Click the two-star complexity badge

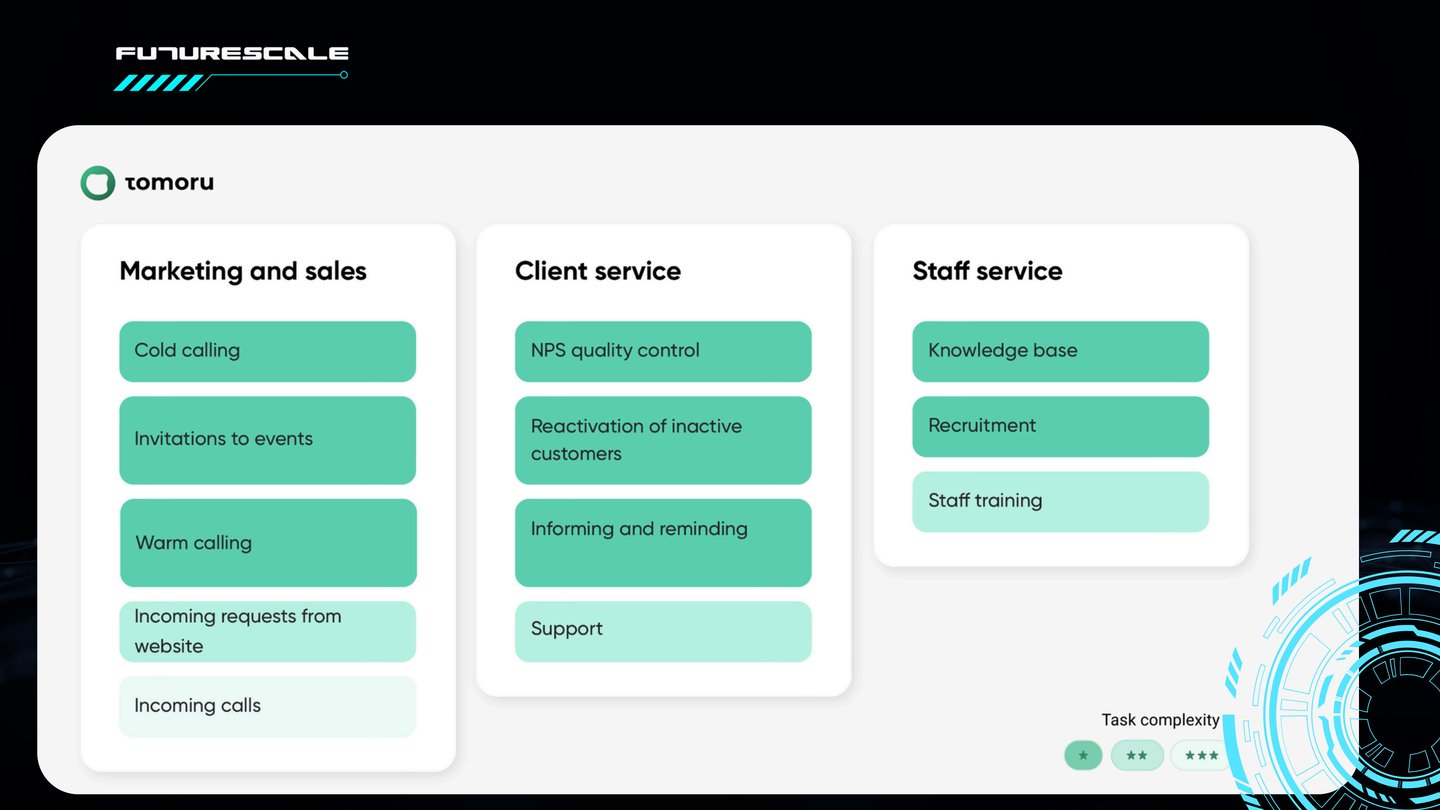tap(1137, 755)
